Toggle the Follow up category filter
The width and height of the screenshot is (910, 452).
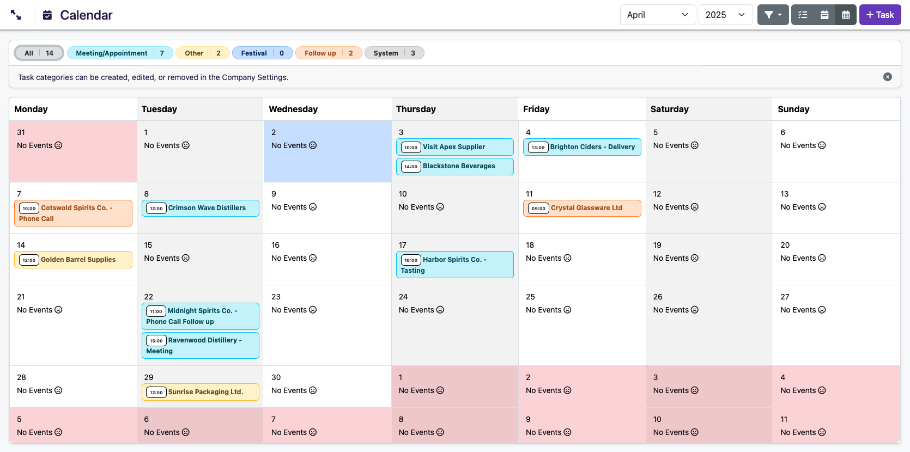click(x=328, y=53)
